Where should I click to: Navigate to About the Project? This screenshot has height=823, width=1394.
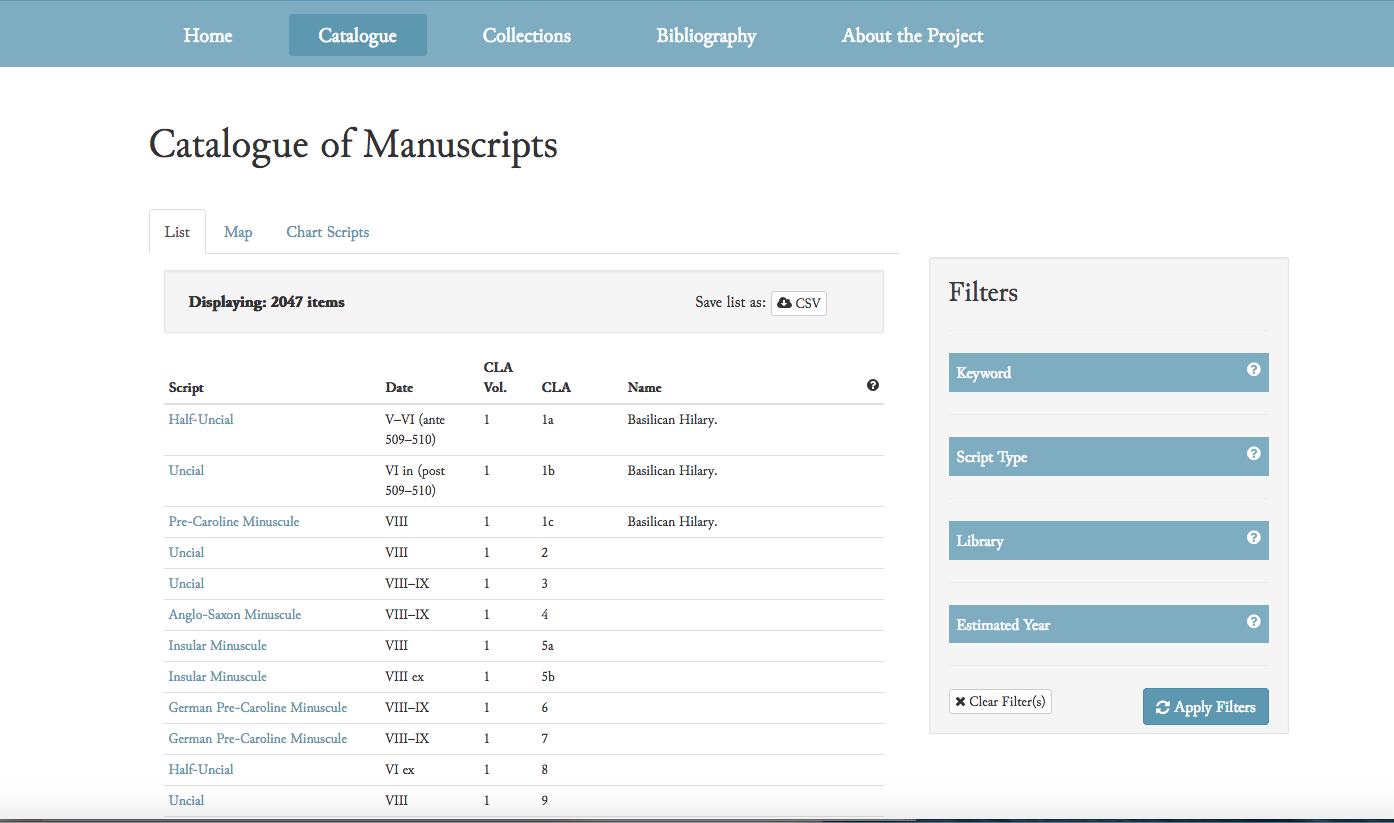(912, 36)
